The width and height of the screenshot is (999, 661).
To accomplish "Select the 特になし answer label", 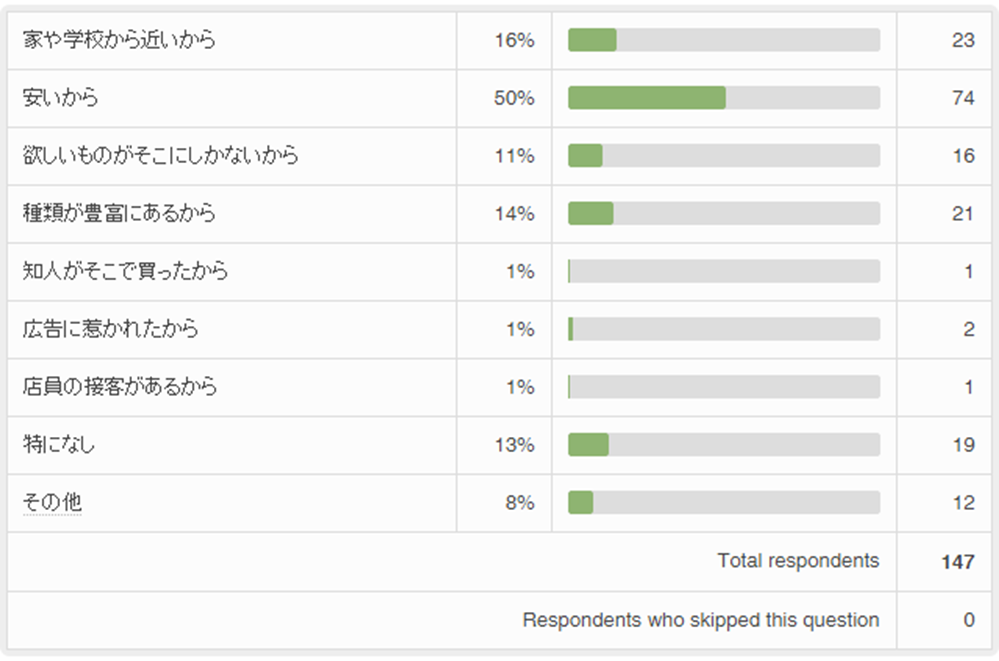I will (x=59, y=445).
